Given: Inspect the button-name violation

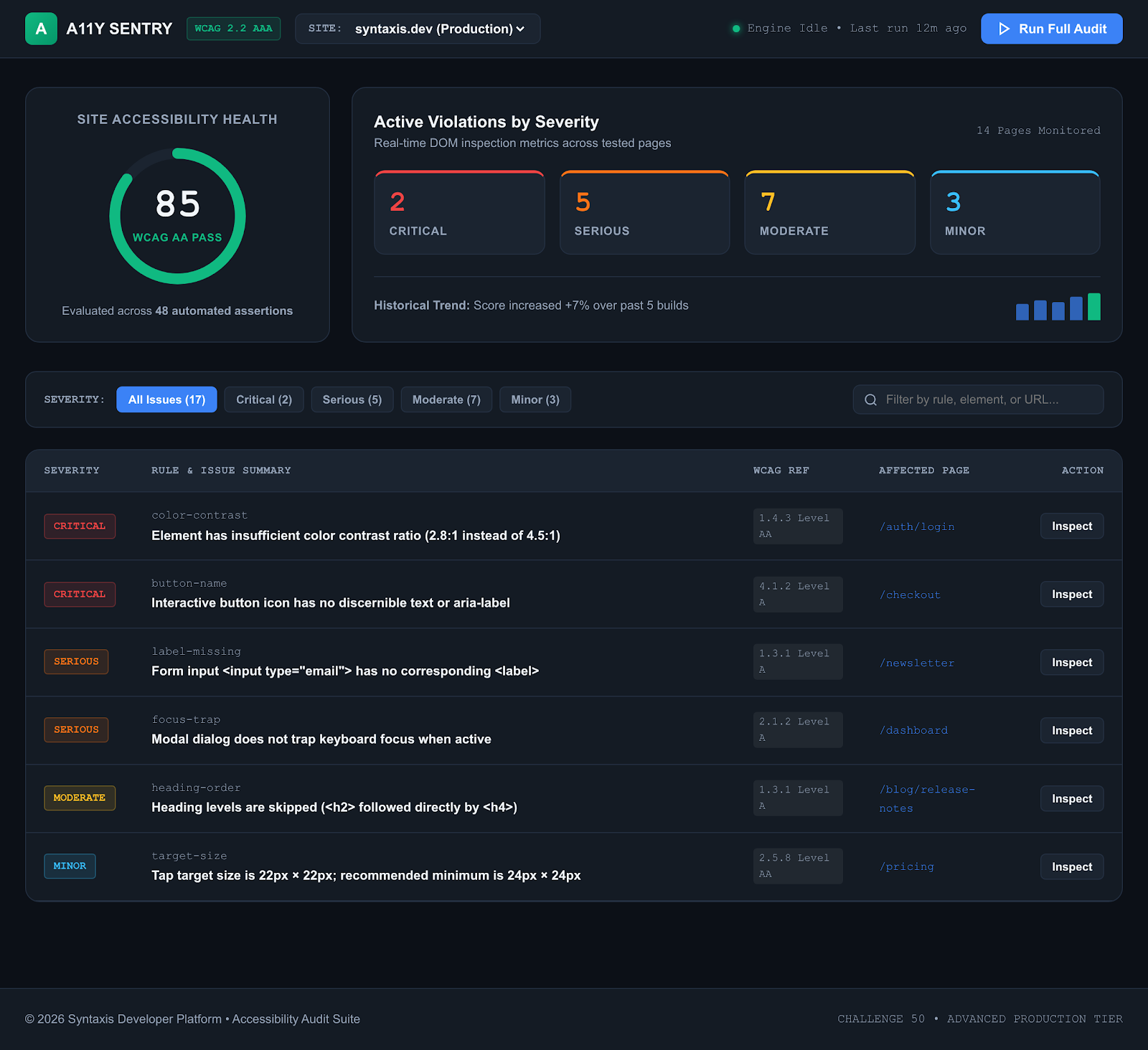Looking at the screenshot, I should tap(1072, 595).
